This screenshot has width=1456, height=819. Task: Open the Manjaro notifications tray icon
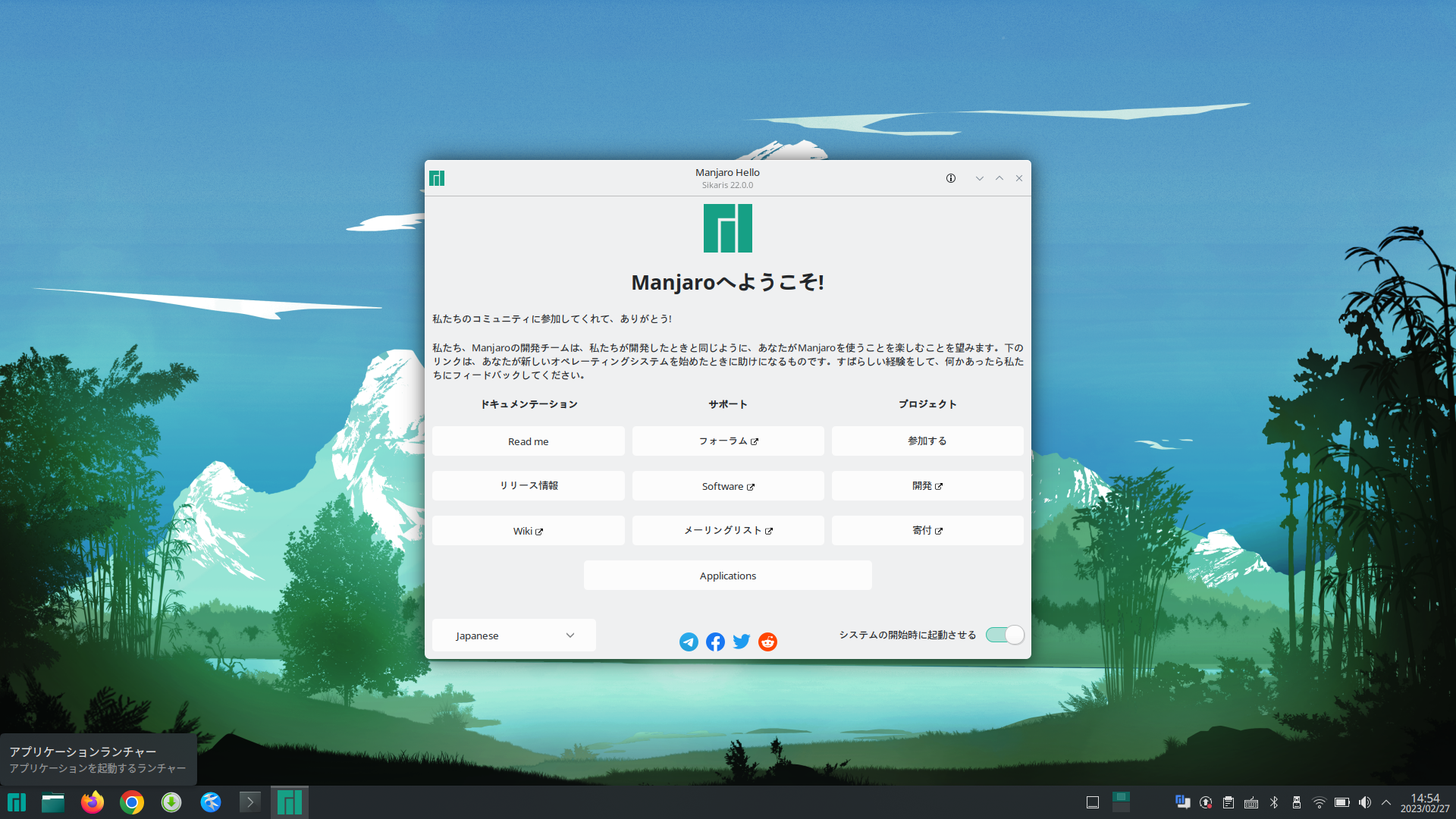coord(1183,802)
